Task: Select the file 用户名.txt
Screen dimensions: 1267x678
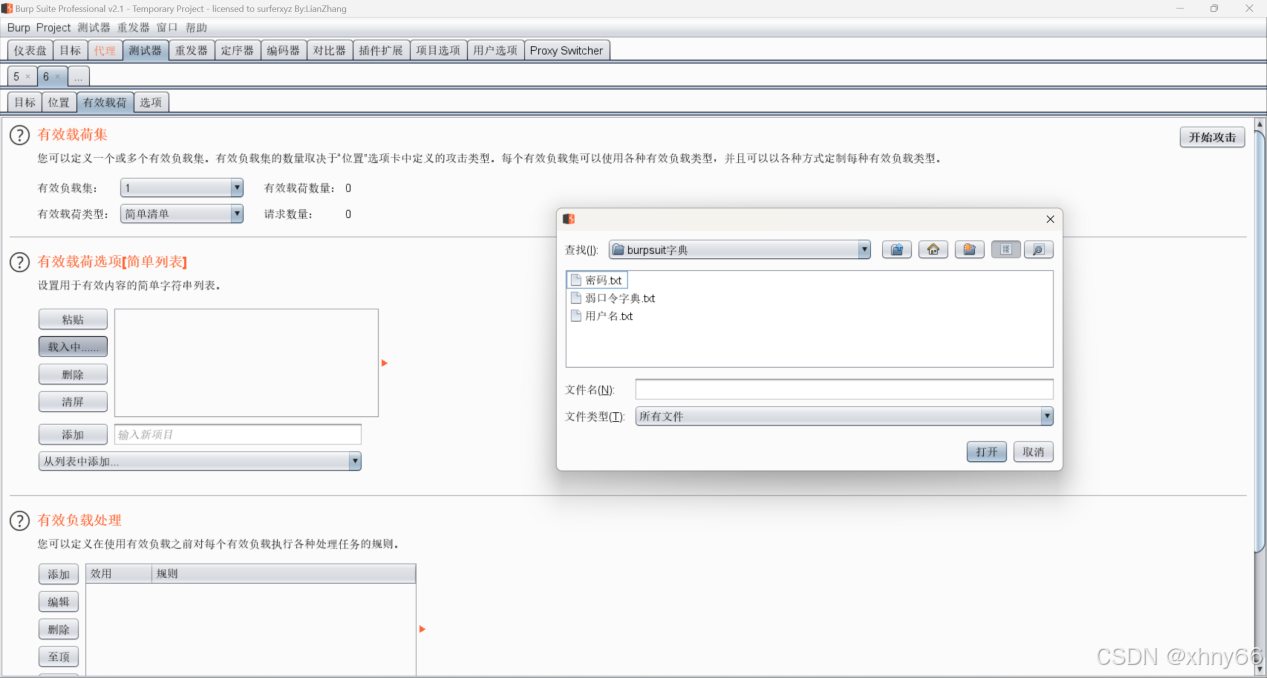Action: click(601, 316)
